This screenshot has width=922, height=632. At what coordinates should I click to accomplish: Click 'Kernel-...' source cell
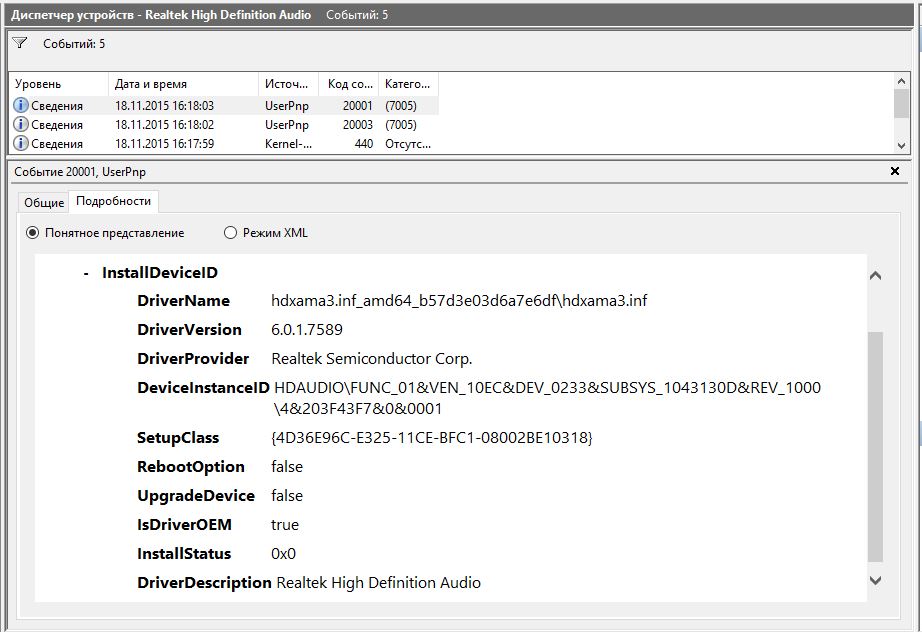288,143
